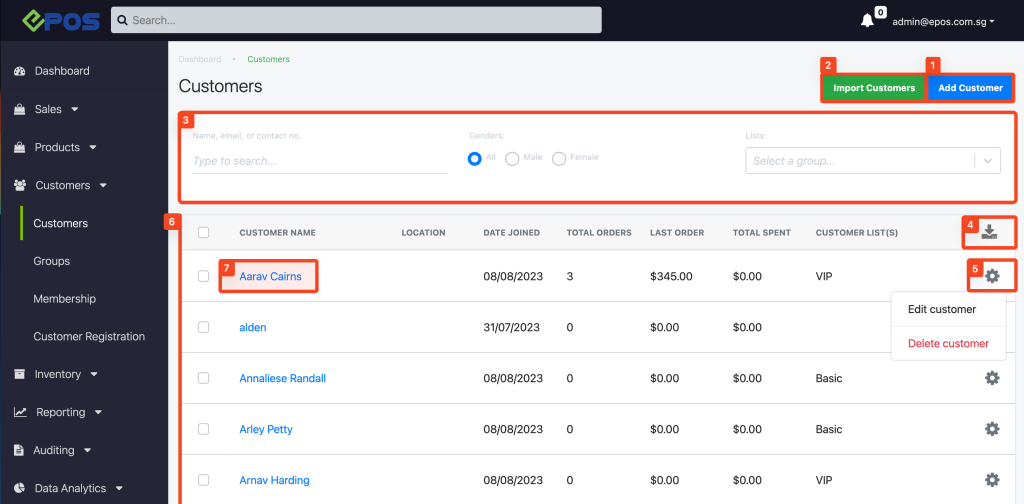Click the gear icon for Arnav Harding
This screenshot has height=504, width=1024.
(992, 480)
